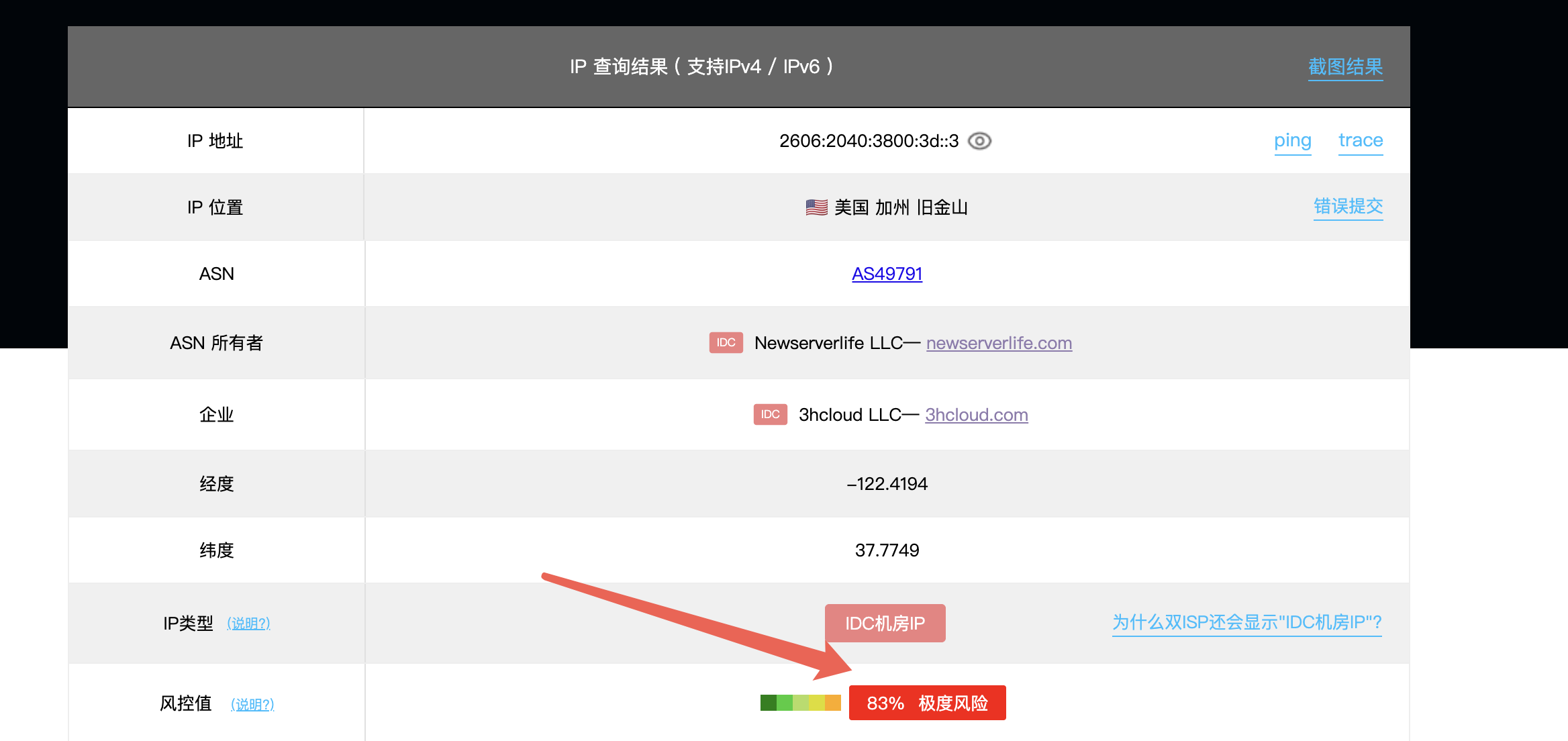Click the IDC badge next to 3hcloud LLC

(770, 414)
